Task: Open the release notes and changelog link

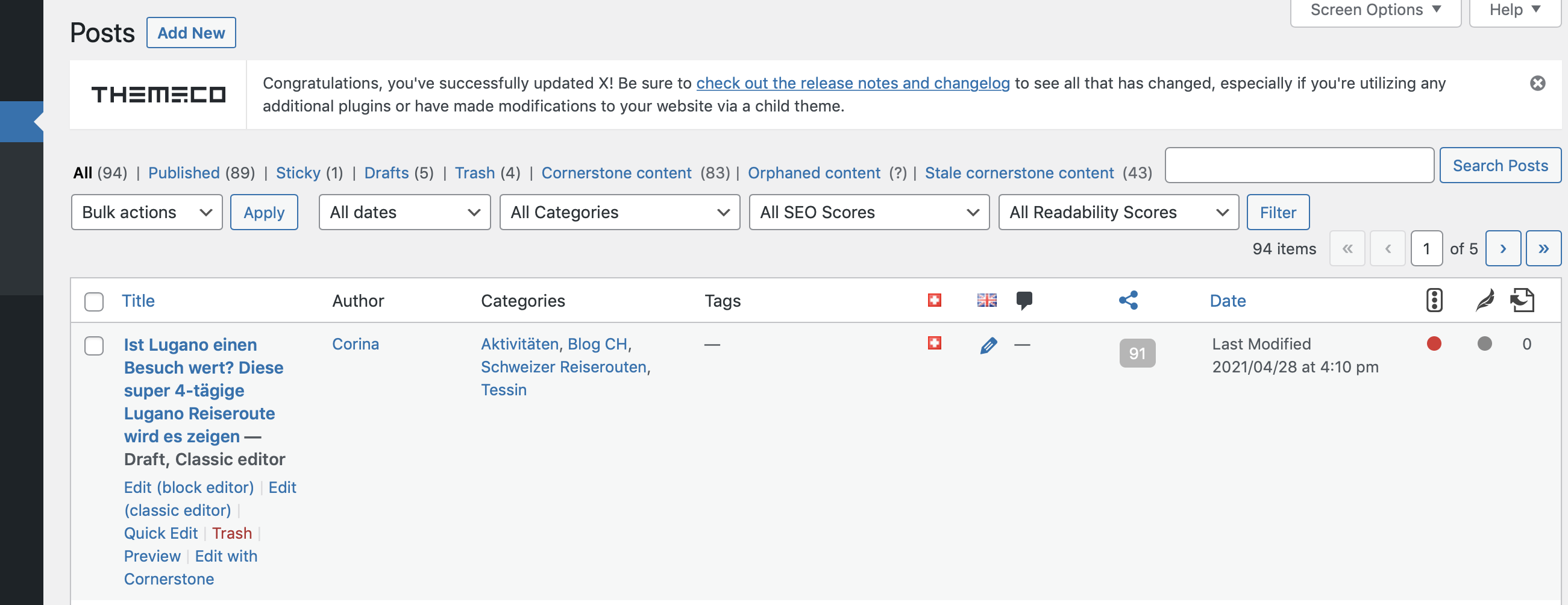Action: (852, 83)
